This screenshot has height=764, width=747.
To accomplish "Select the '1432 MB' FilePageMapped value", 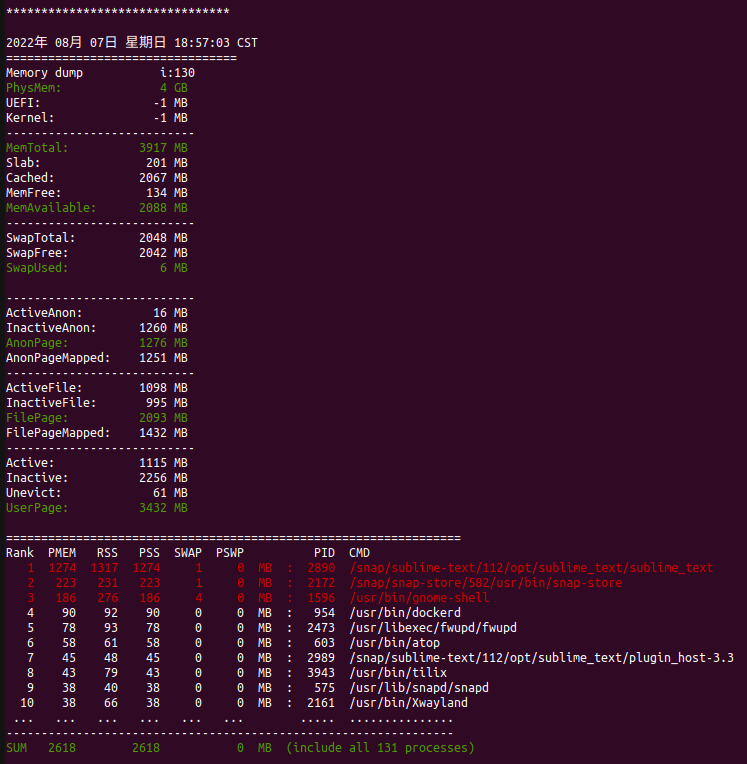I will tap(163, 433).
